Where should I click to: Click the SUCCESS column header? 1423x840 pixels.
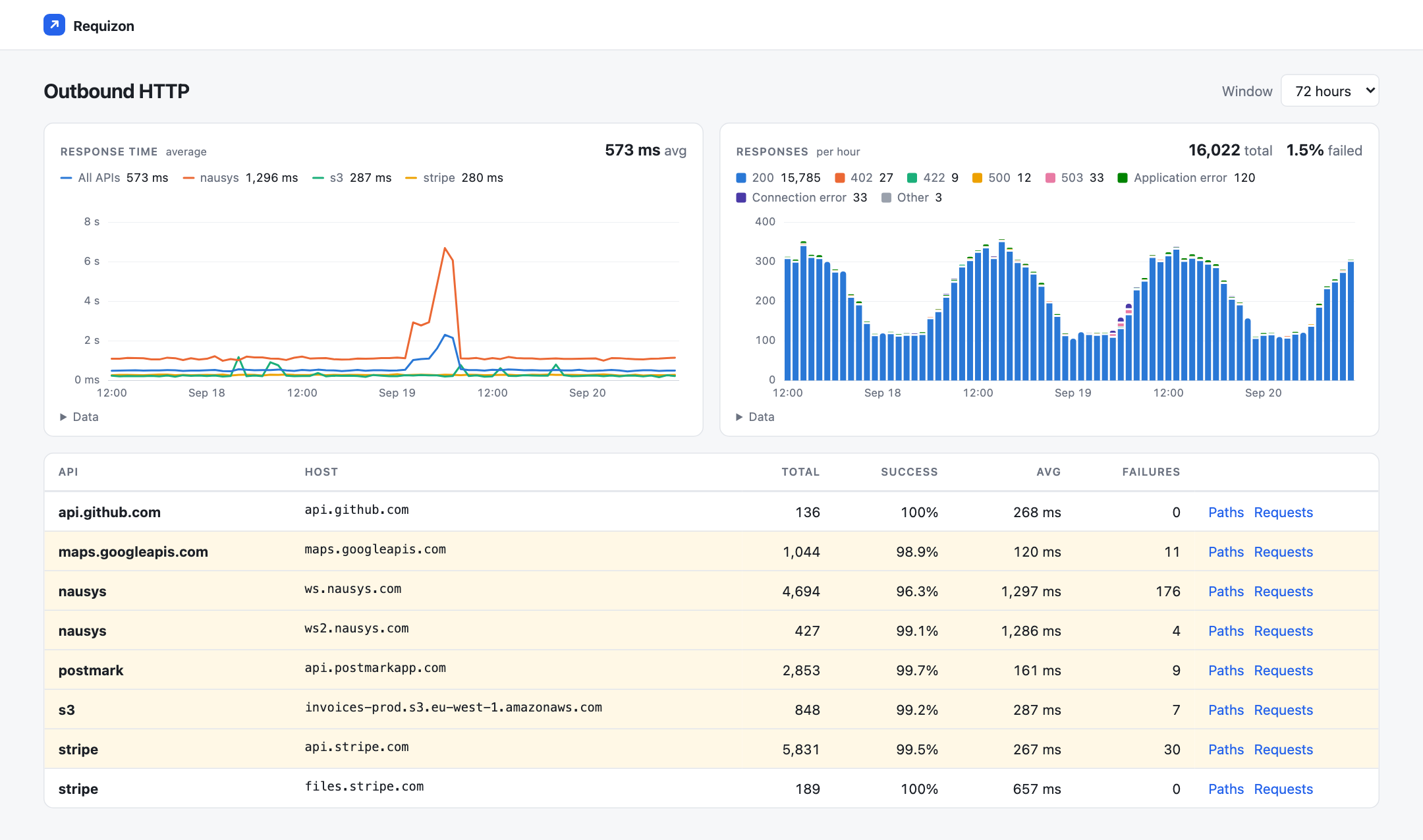[909, 472]
